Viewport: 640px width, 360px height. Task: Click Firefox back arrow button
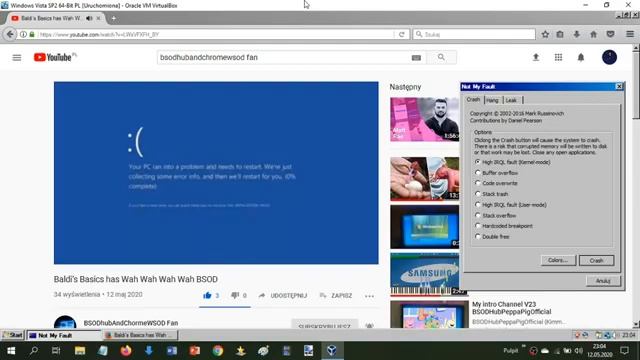pos(10,34)
